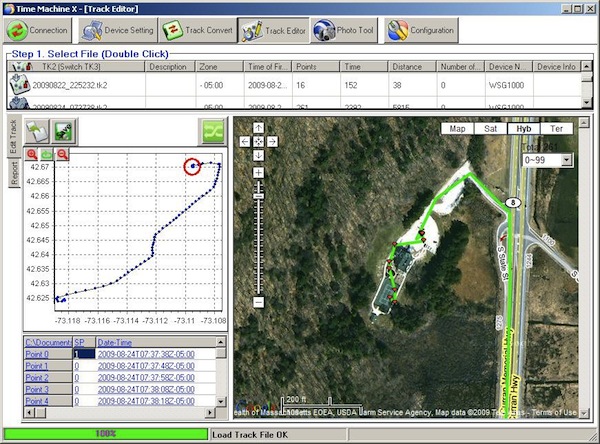The width and height of the screenshot is (600, 444).
Task: Sort by Device Info column header
Action: (557, 67)
